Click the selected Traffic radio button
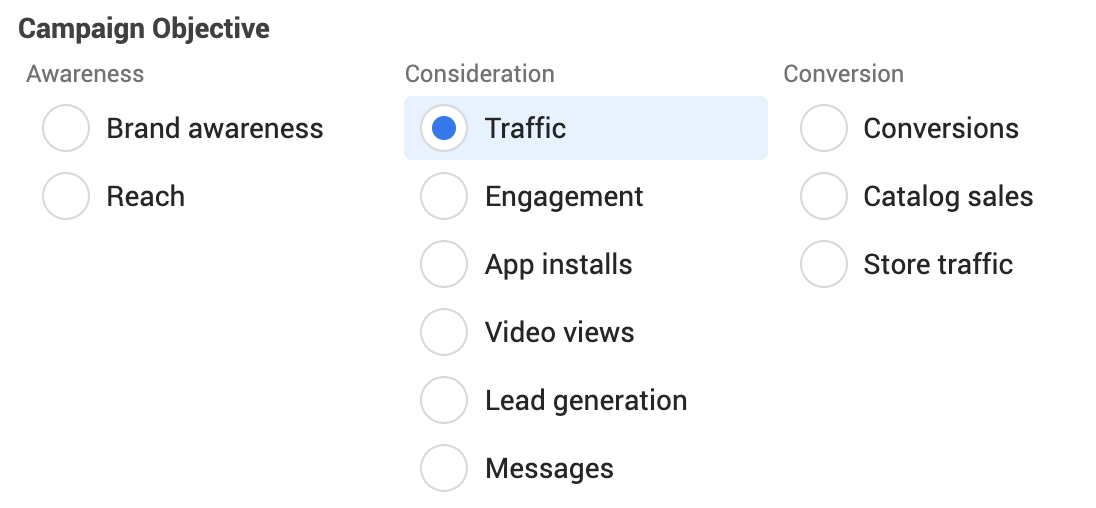This screenshot has width=1096, height=508. pos(444,128)
